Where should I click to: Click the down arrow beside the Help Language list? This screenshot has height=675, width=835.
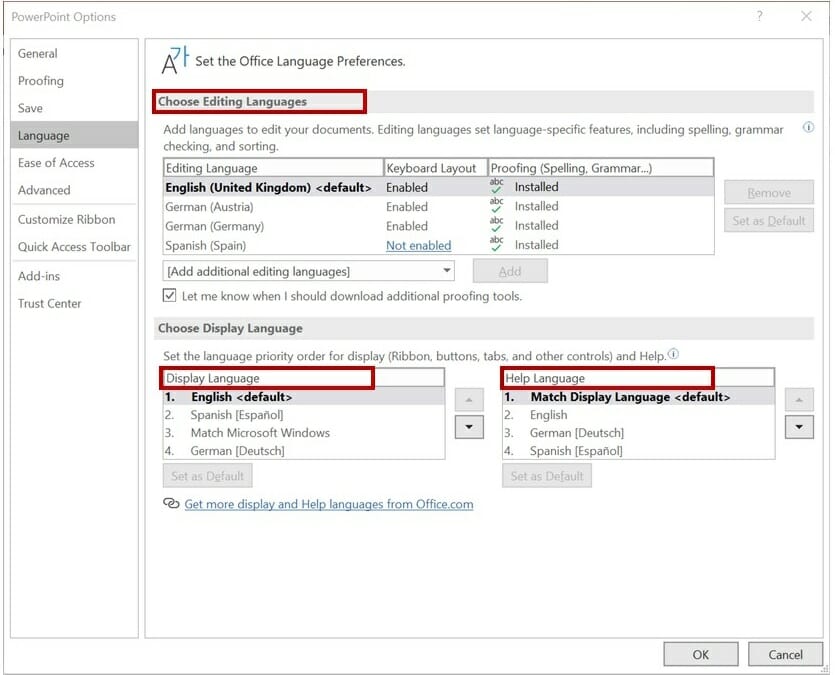[x=799, y=427]
